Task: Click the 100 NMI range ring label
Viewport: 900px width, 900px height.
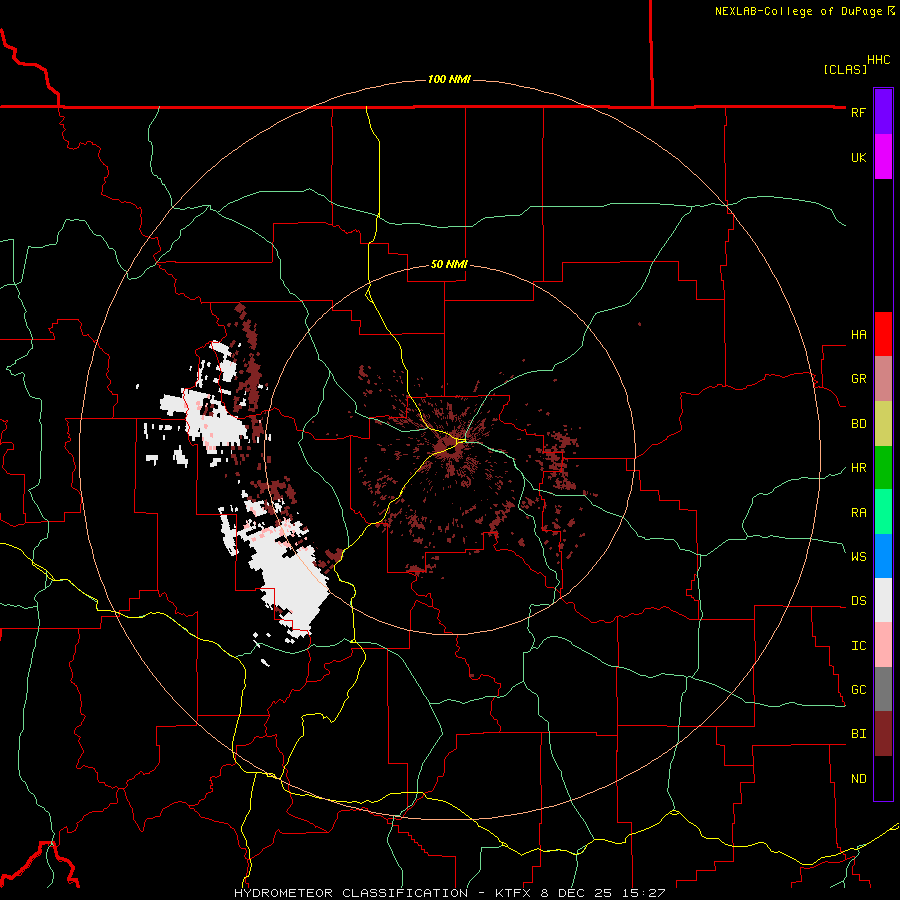Action: tap(449, 79)
